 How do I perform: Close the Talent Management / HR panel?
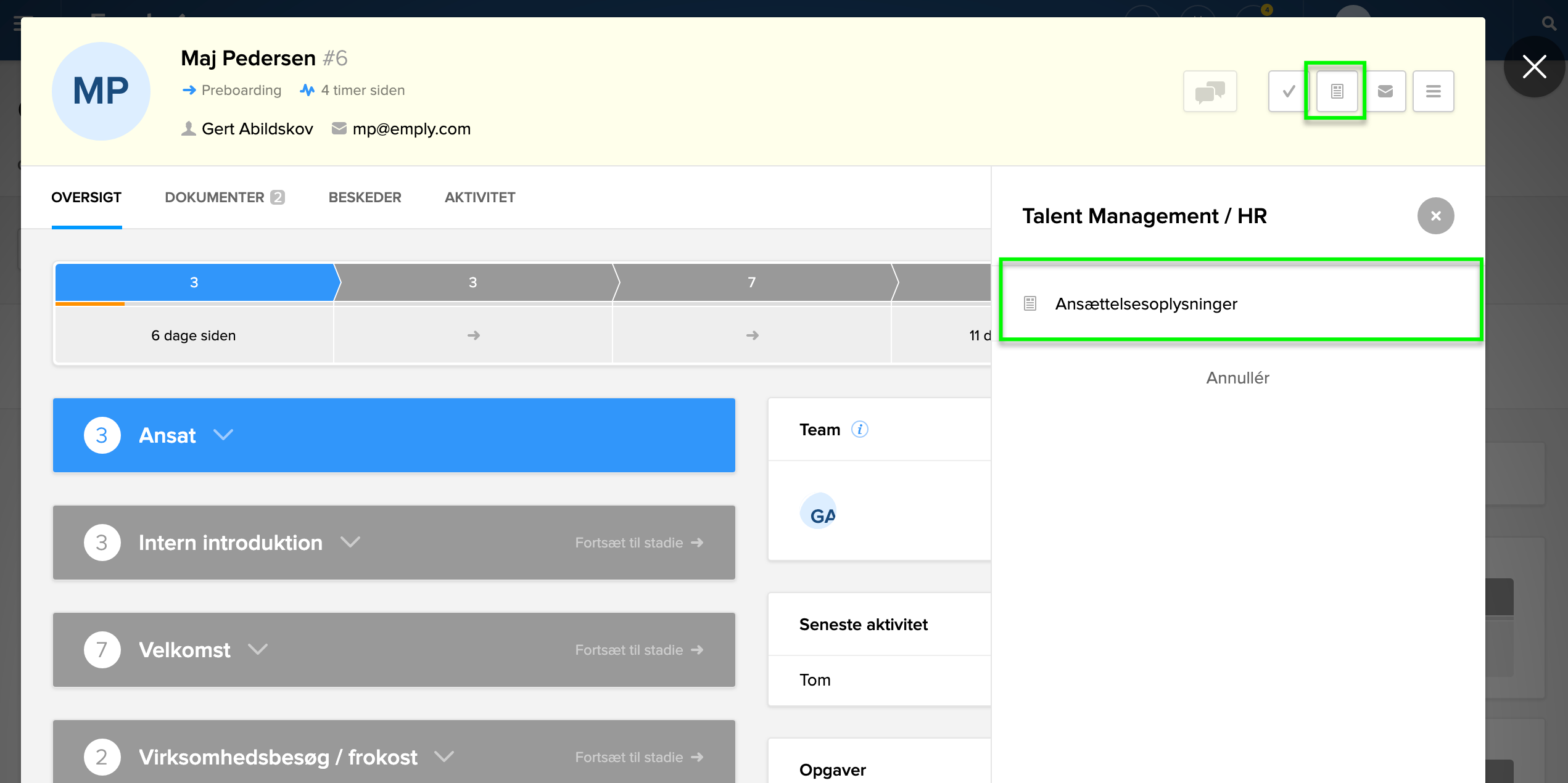(x=1435, y=216)
